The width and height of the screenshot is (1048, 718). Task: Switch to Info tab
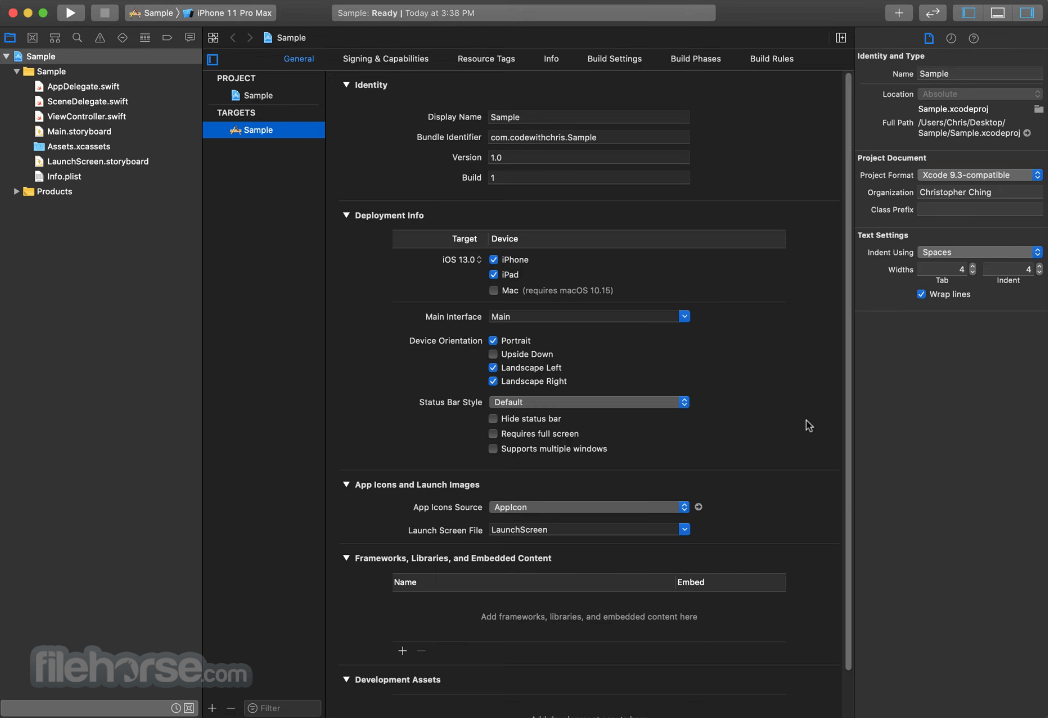point(551,59)
